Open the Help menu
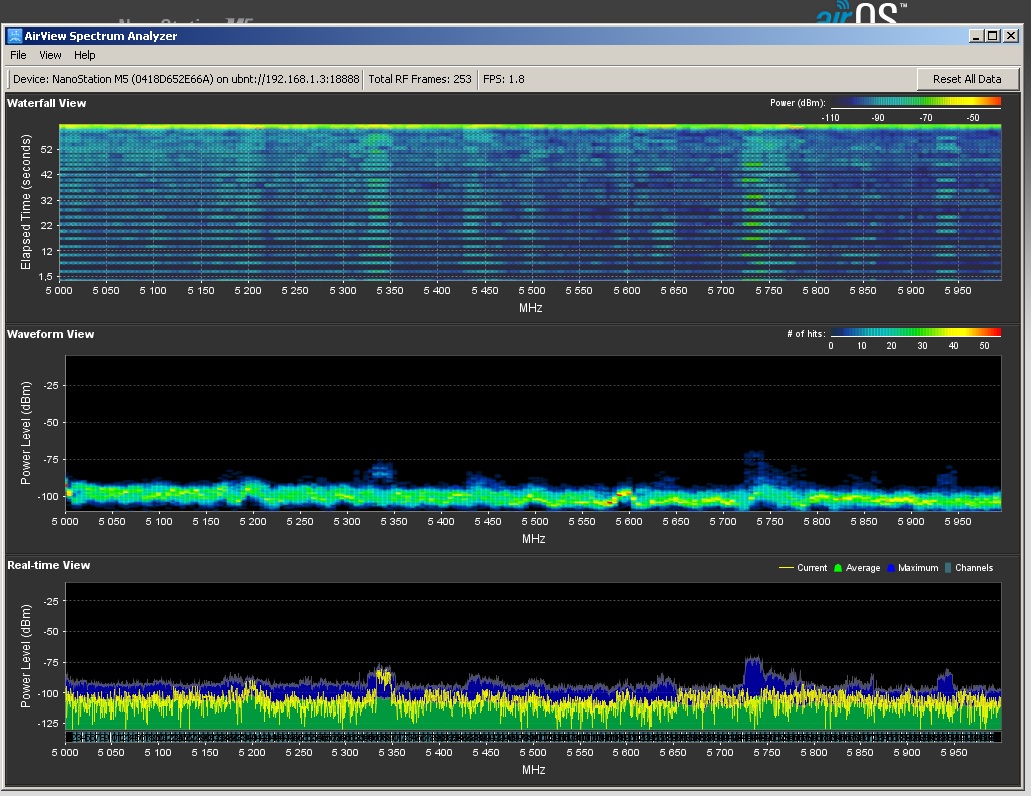This screenshot has height=796, width=1031. [85, 55]
